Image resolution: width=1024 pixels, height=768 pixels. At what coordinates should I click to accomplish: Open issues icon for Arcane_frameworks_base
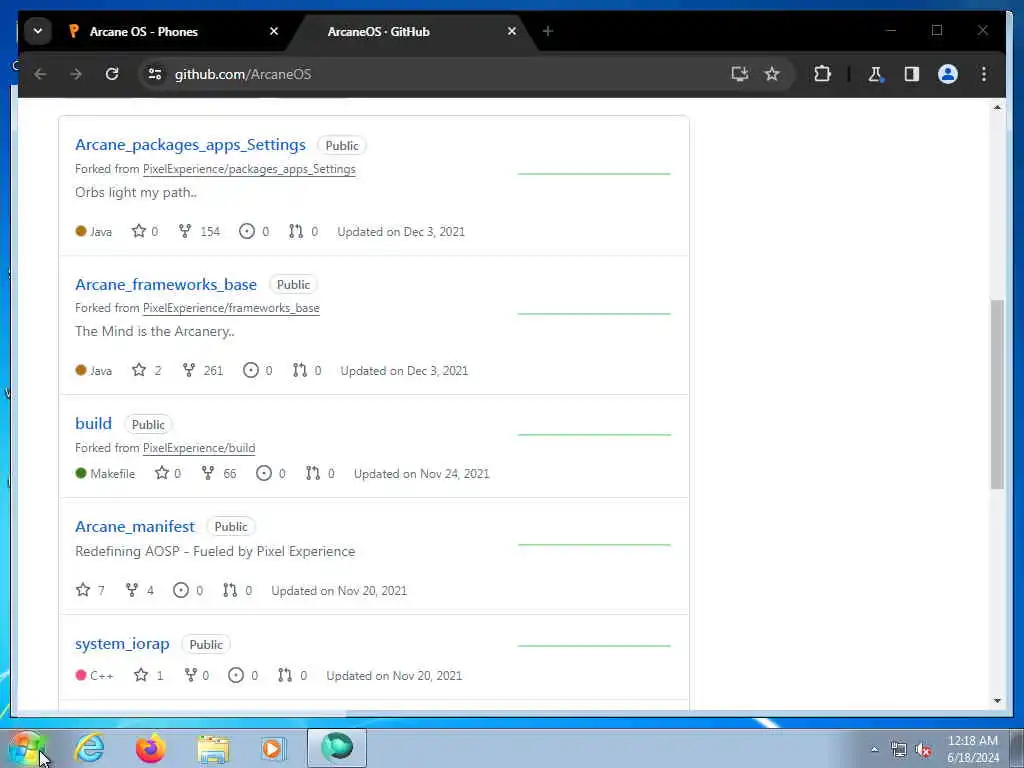click(x=251, y=370)
